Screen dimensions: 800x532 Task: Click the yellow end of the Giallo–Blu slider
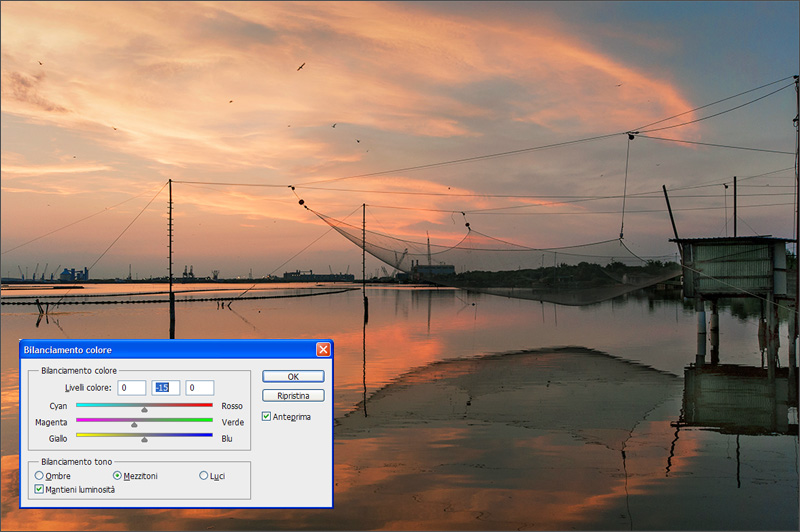click(x=81, y=435)
